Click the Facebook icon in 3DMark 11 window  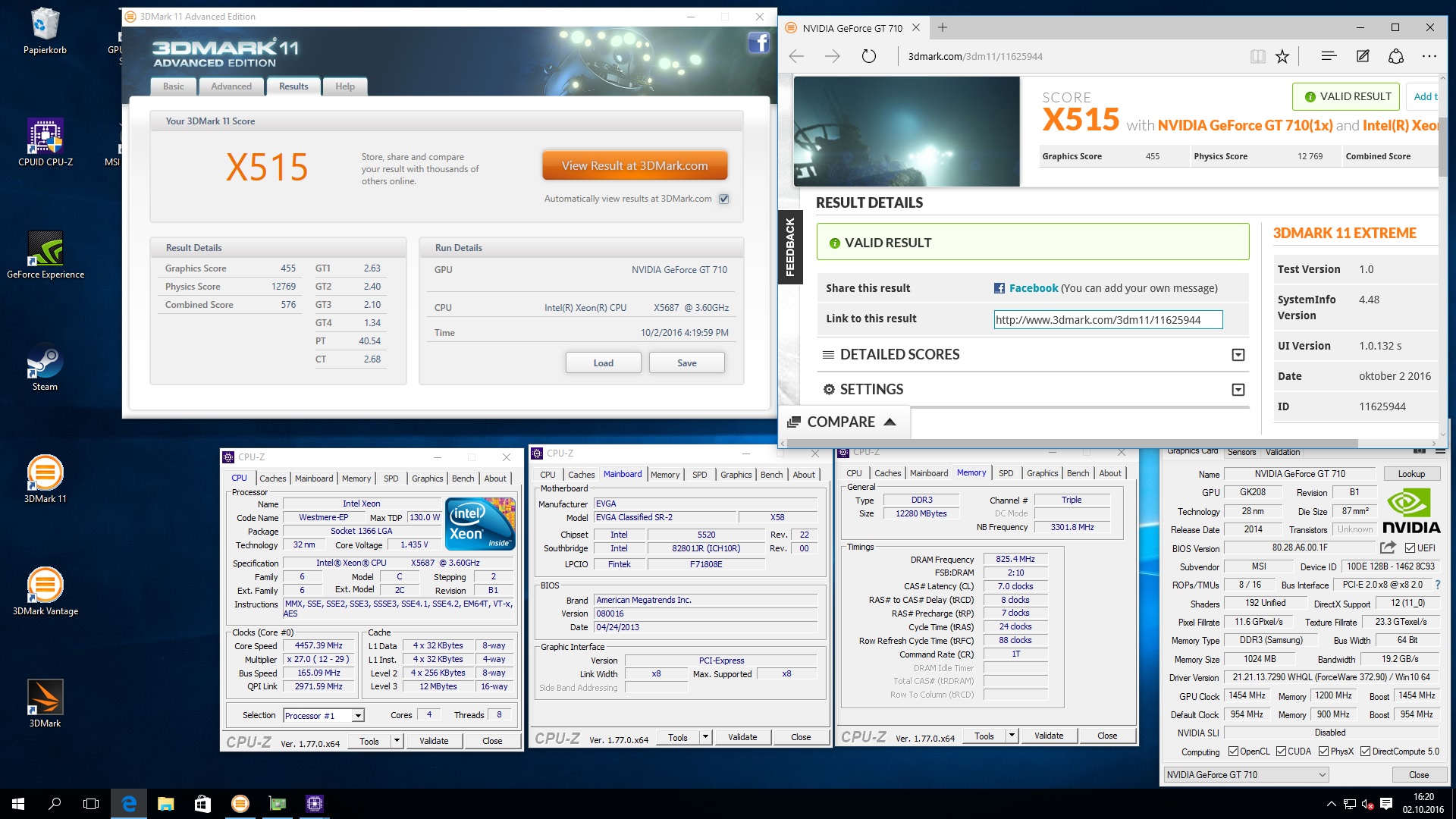point(758,43)
